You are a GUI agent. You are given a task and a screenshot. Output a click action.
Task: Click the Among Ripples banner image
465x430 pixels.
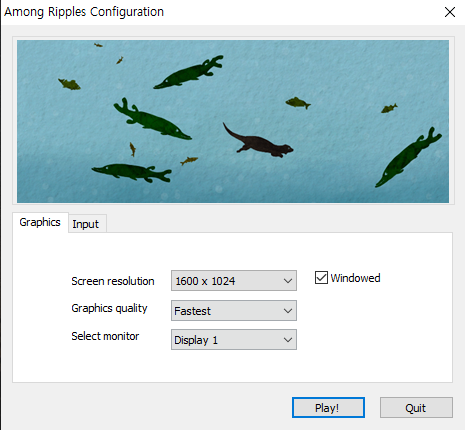[233, 121]
